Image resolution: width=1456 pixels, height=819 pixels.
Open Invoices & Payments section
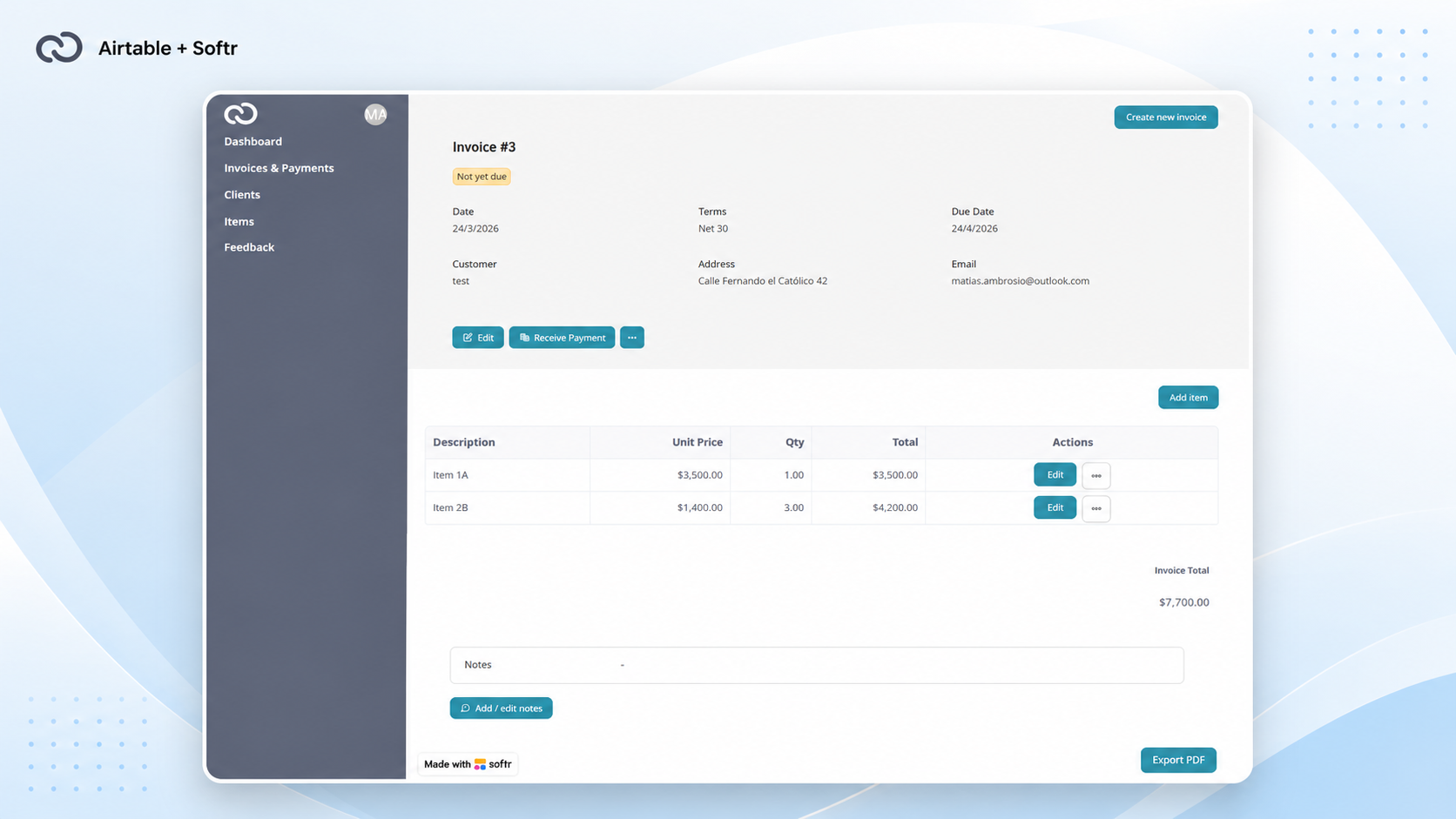279,168
